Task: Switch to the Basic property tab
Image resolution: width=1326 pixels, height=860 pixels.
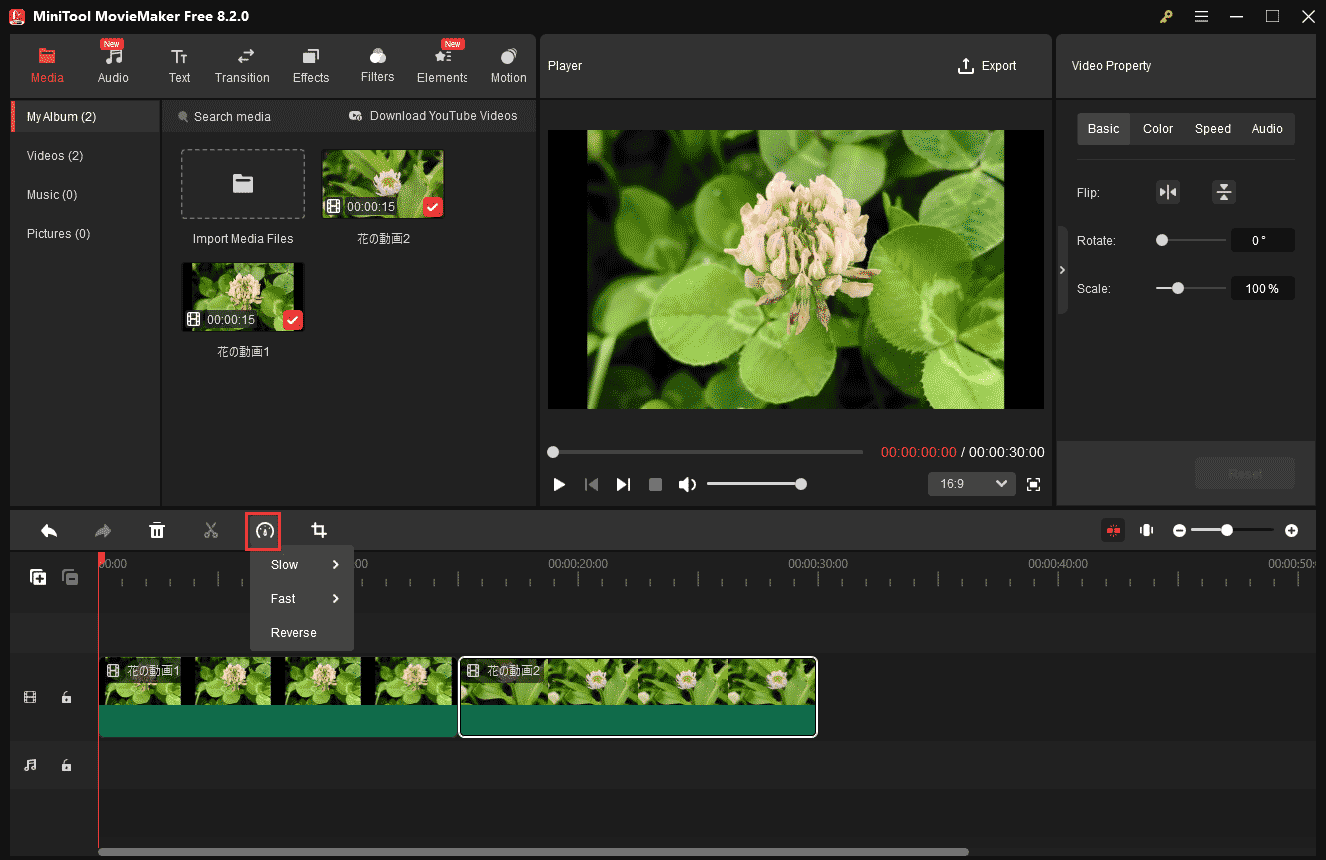Action: tap(1104, 129)
